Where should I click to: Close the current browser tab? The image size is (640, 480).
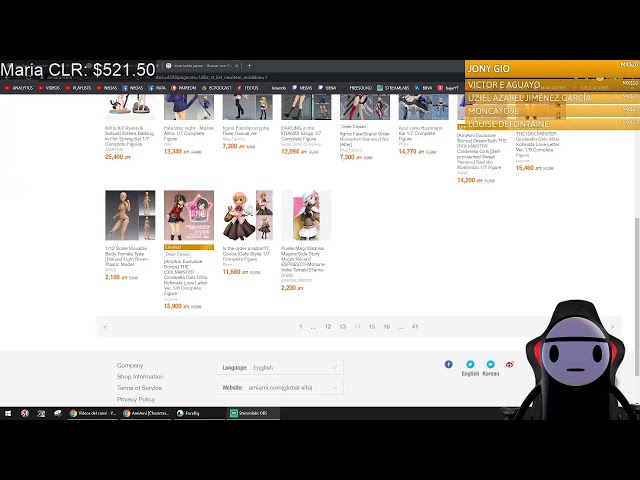[x=236, y=65]
